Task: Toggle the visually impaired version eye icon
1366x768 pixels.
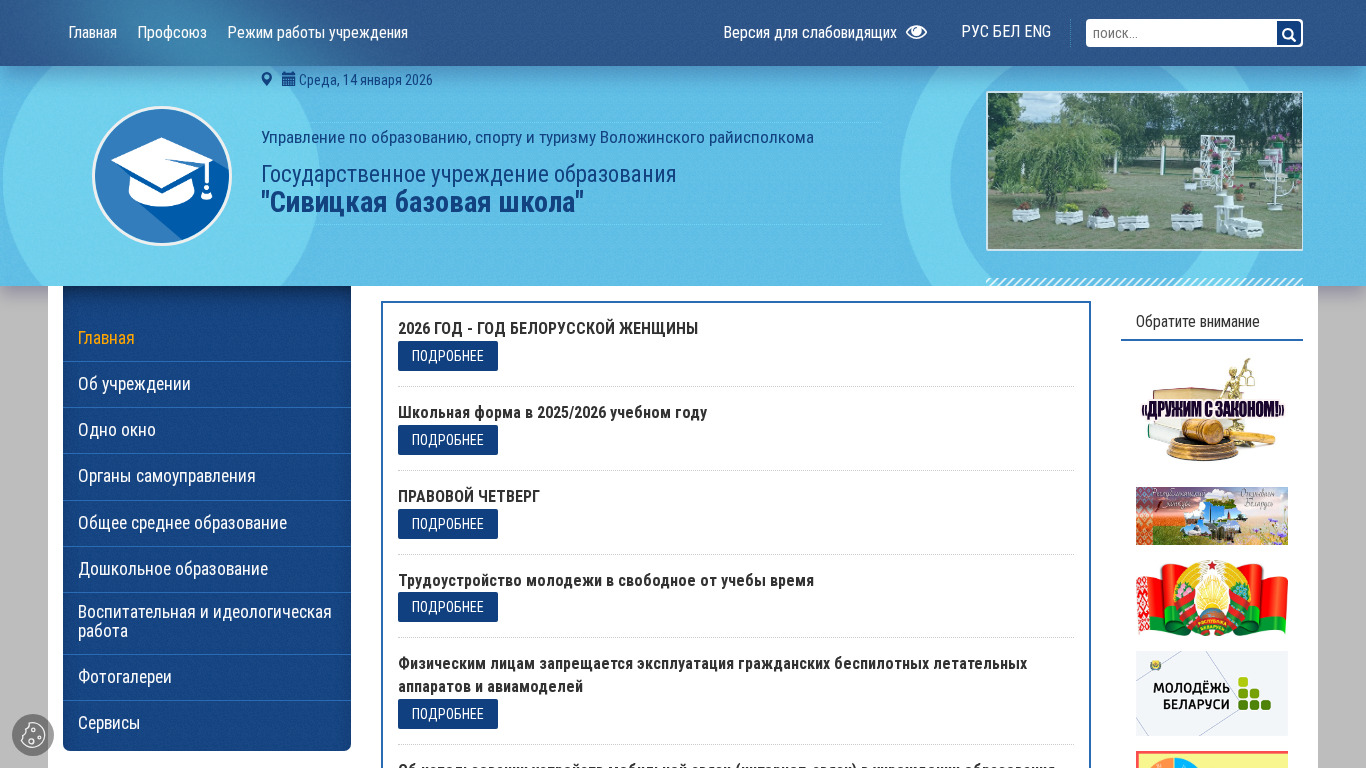Action: tap(916, 32)
